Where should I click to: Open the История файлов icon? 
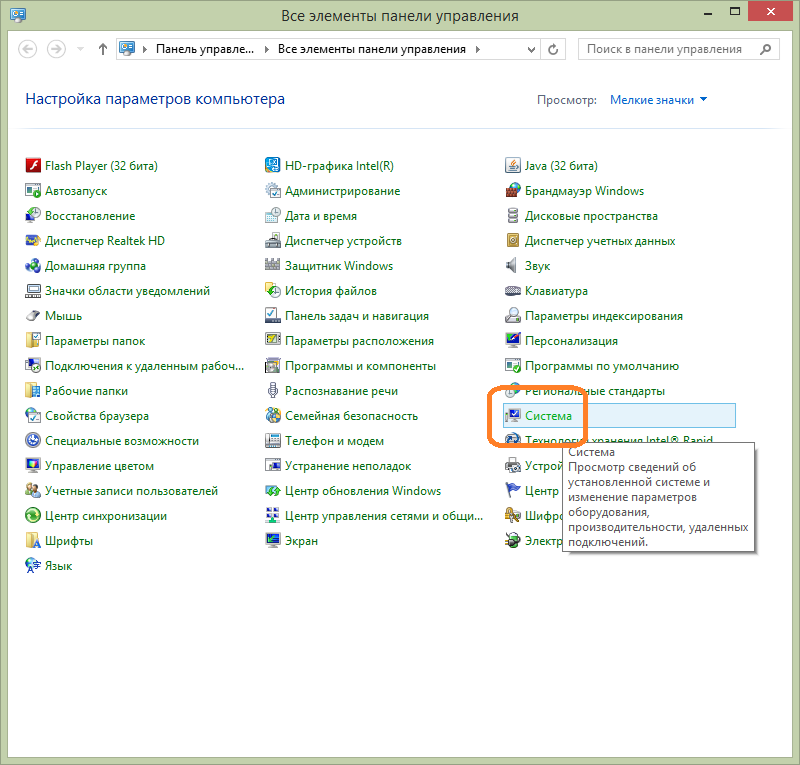click(x=273, y=290)
